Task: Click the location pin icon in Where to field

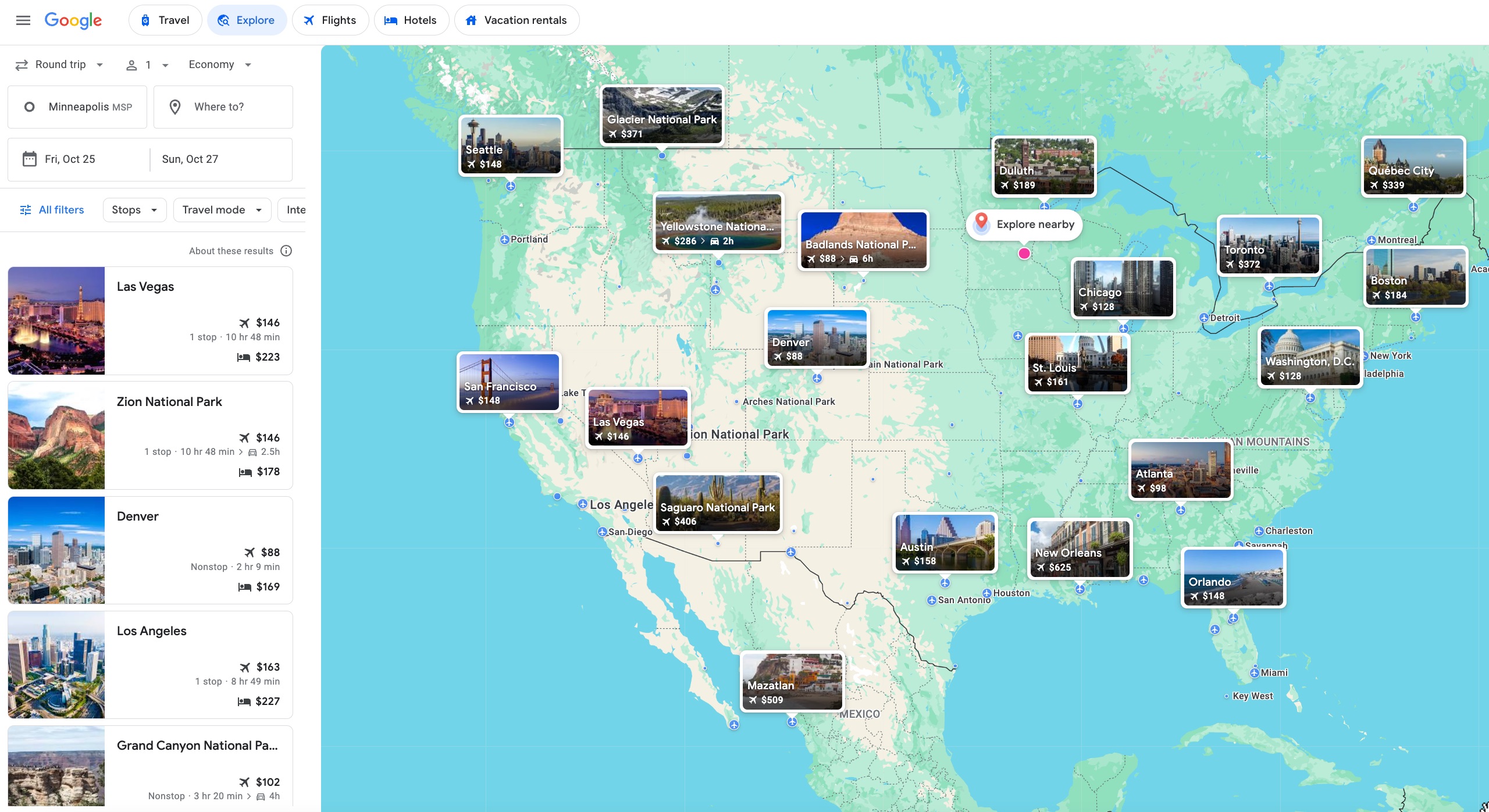Action: coord(176,106)
